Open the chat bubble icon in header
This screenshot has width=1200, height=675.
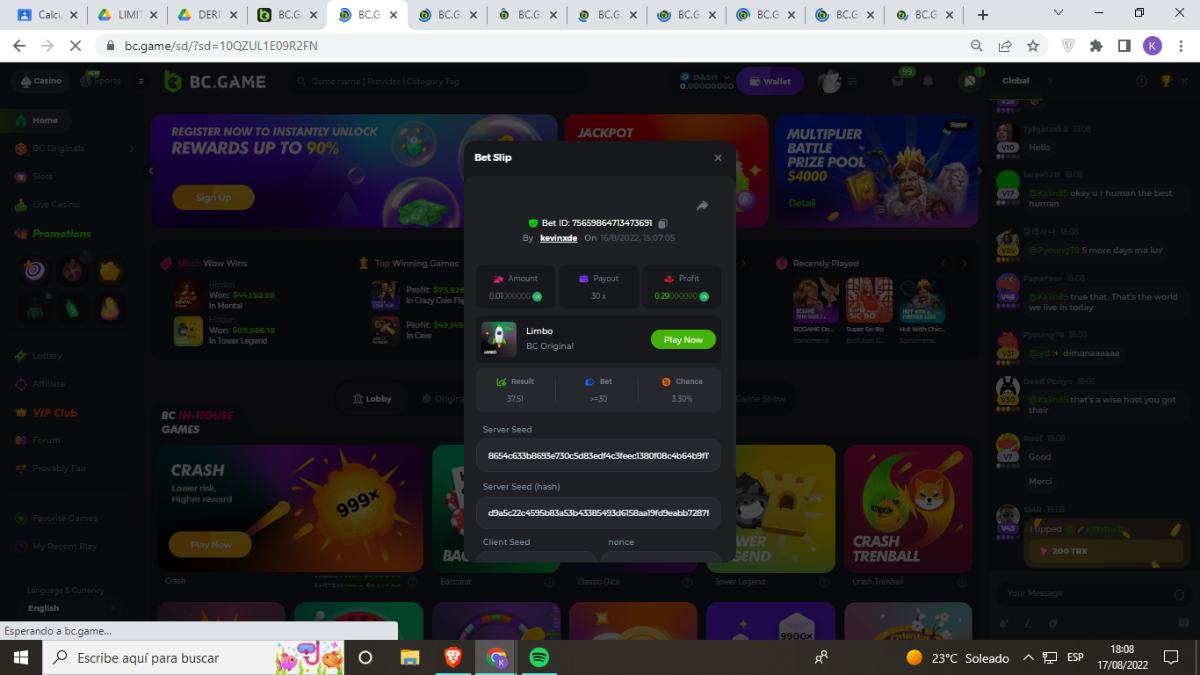[x=968, y=81]
